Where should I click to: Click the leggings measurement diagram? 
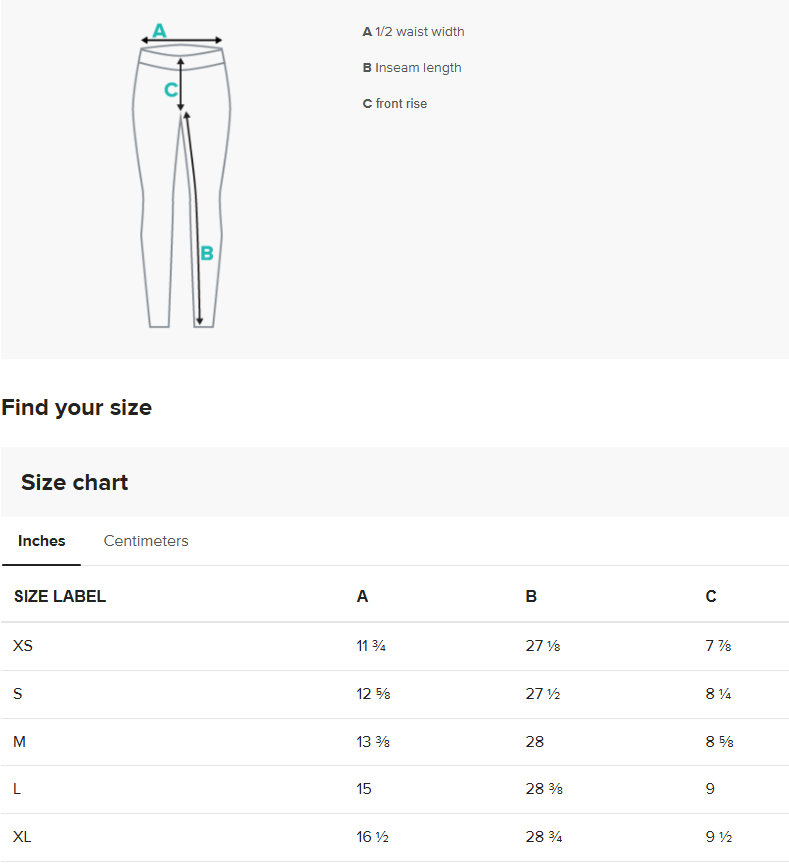tap(182, 175)
